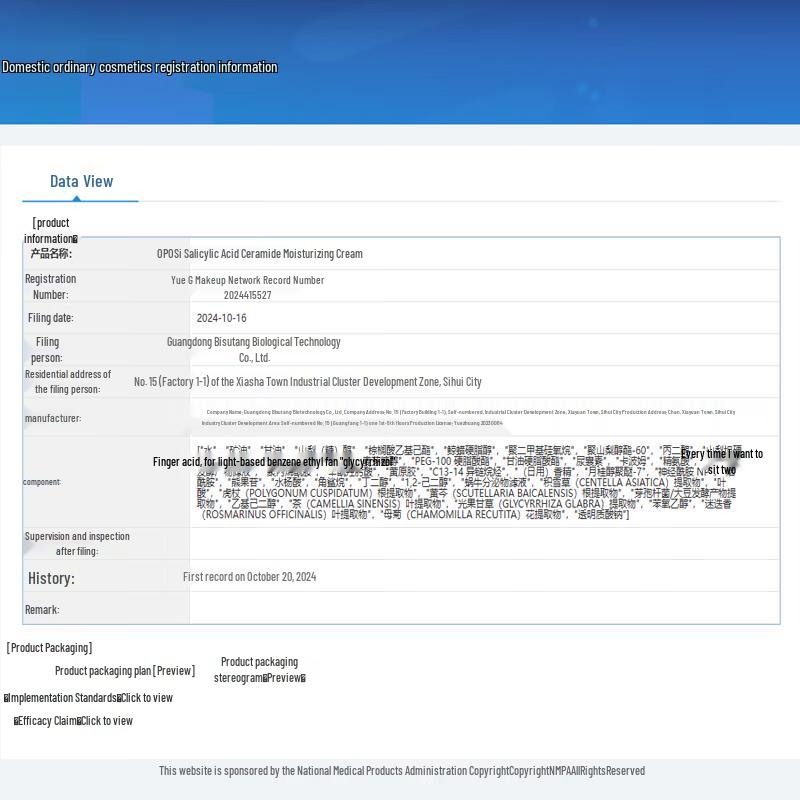Image resolution: width=800 pixels, height=800 pixels.
Task: Select the Guangdong Bisutang filing person name
Action: (254, 349)
